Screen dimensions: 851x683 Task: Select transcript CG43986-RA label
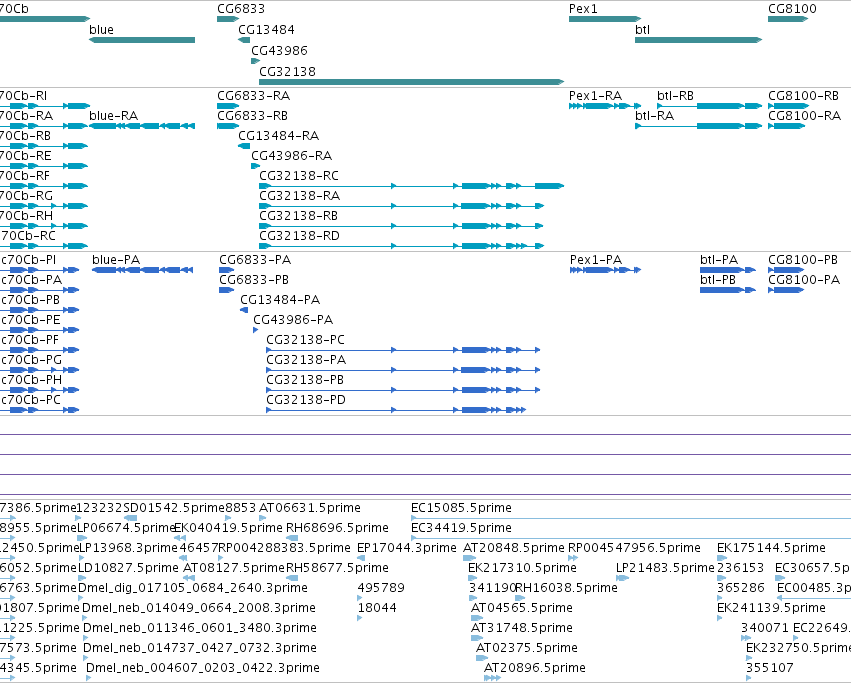[291, 156]
